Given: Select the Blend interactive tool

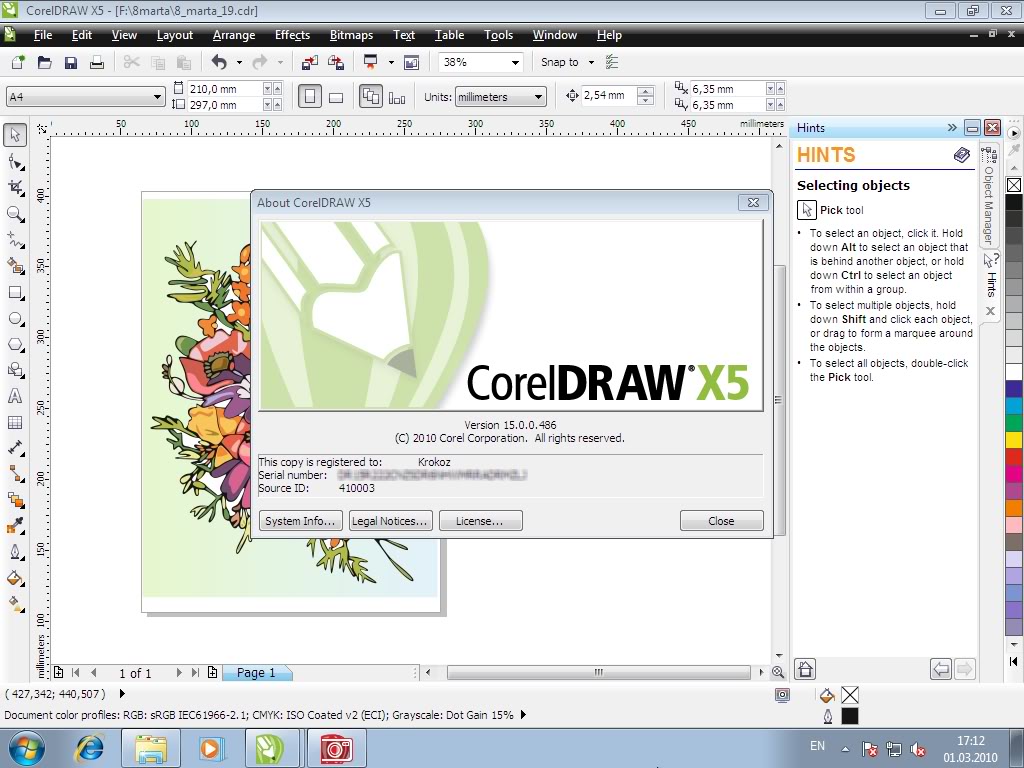Looking at the screenshot, I should 15,500.
